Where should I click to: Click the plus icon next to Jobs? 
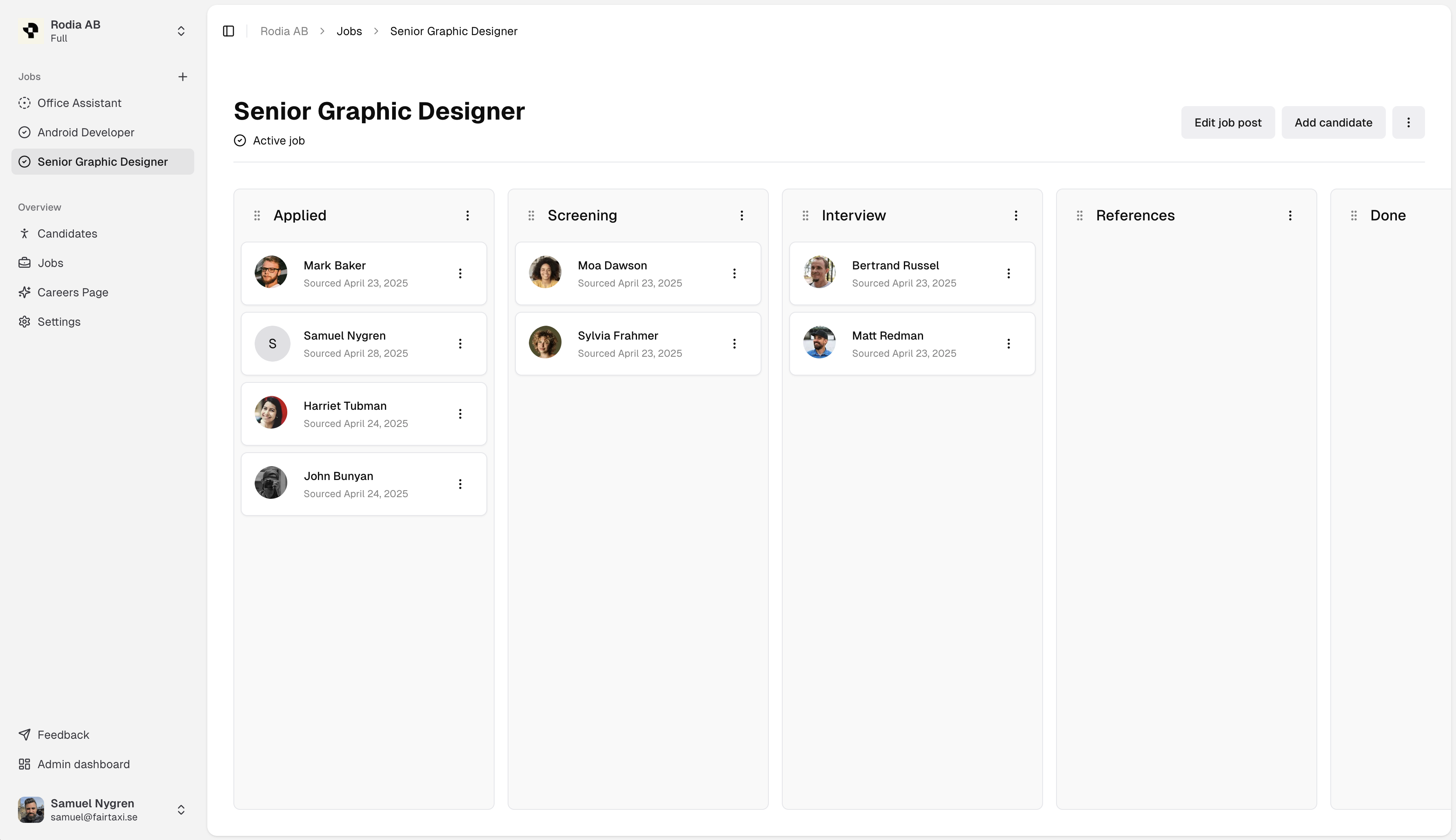pos(183,77)
